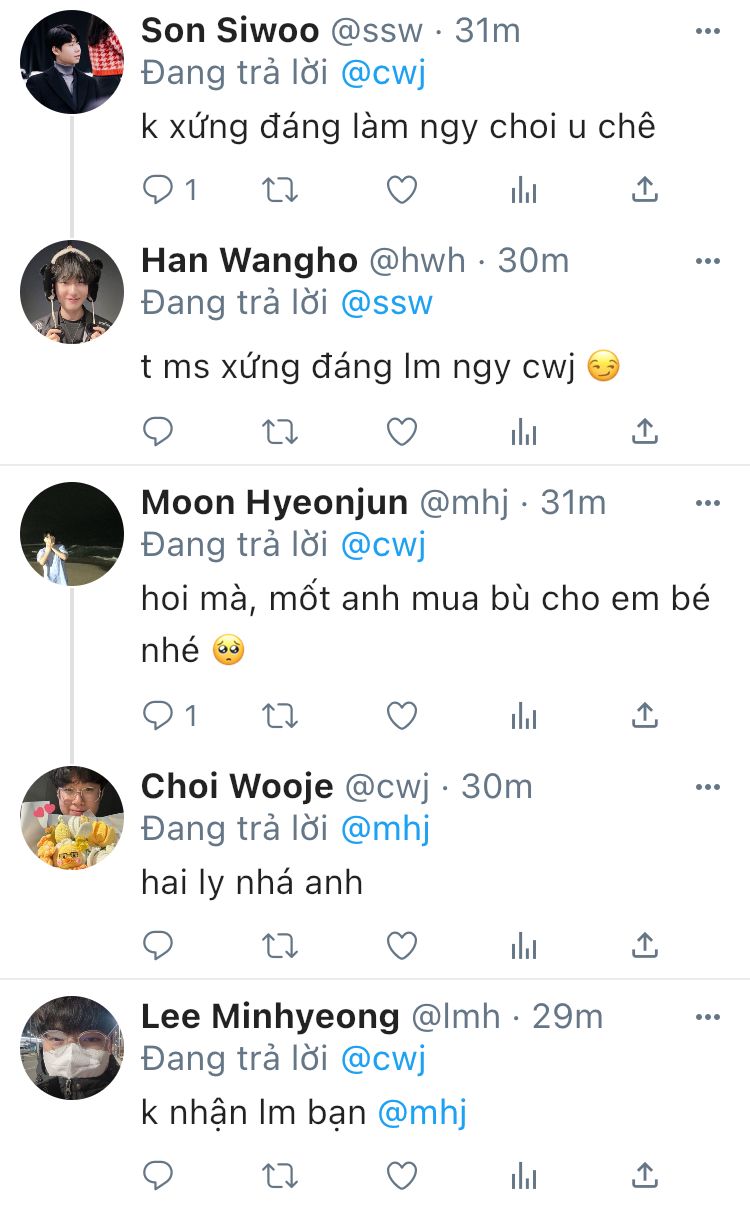Like Son Siwoo's tweet
750x1205 pixels.
coord(402,189)
